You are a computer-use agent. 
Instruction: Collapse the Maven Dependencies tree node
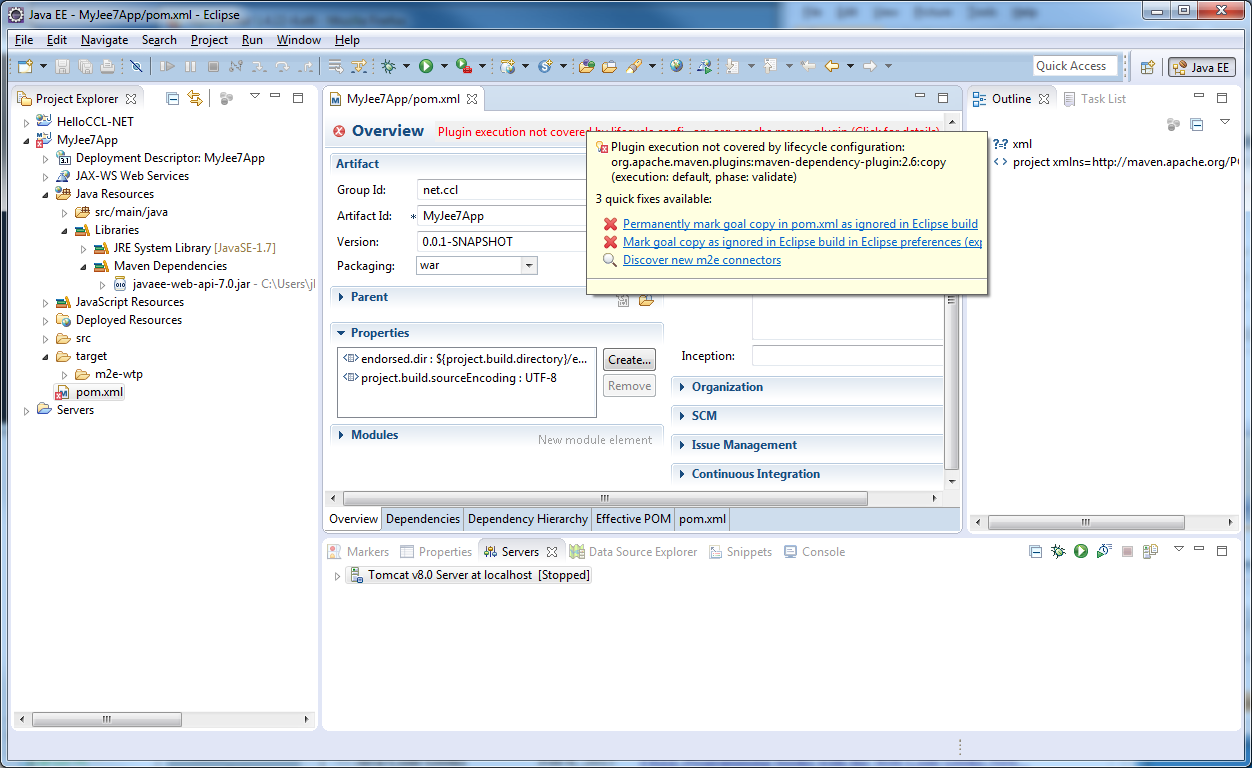[x=84, y=266]
